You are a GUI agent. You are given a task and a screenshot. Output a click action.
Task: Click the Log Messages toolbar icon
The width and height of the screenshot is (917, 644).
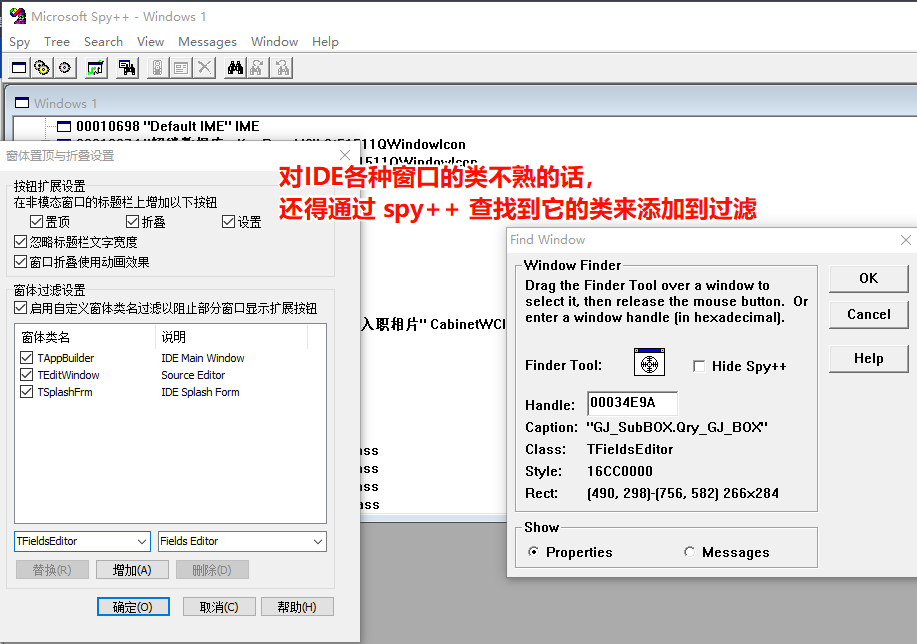click(96, 67)
